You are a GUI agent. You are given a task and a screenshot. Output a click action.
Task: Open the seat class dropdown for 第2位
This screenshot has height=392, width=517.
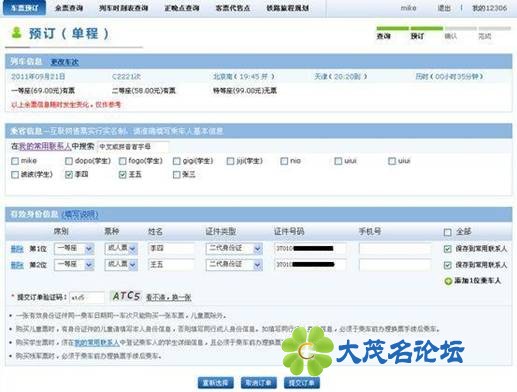[74, 265]
